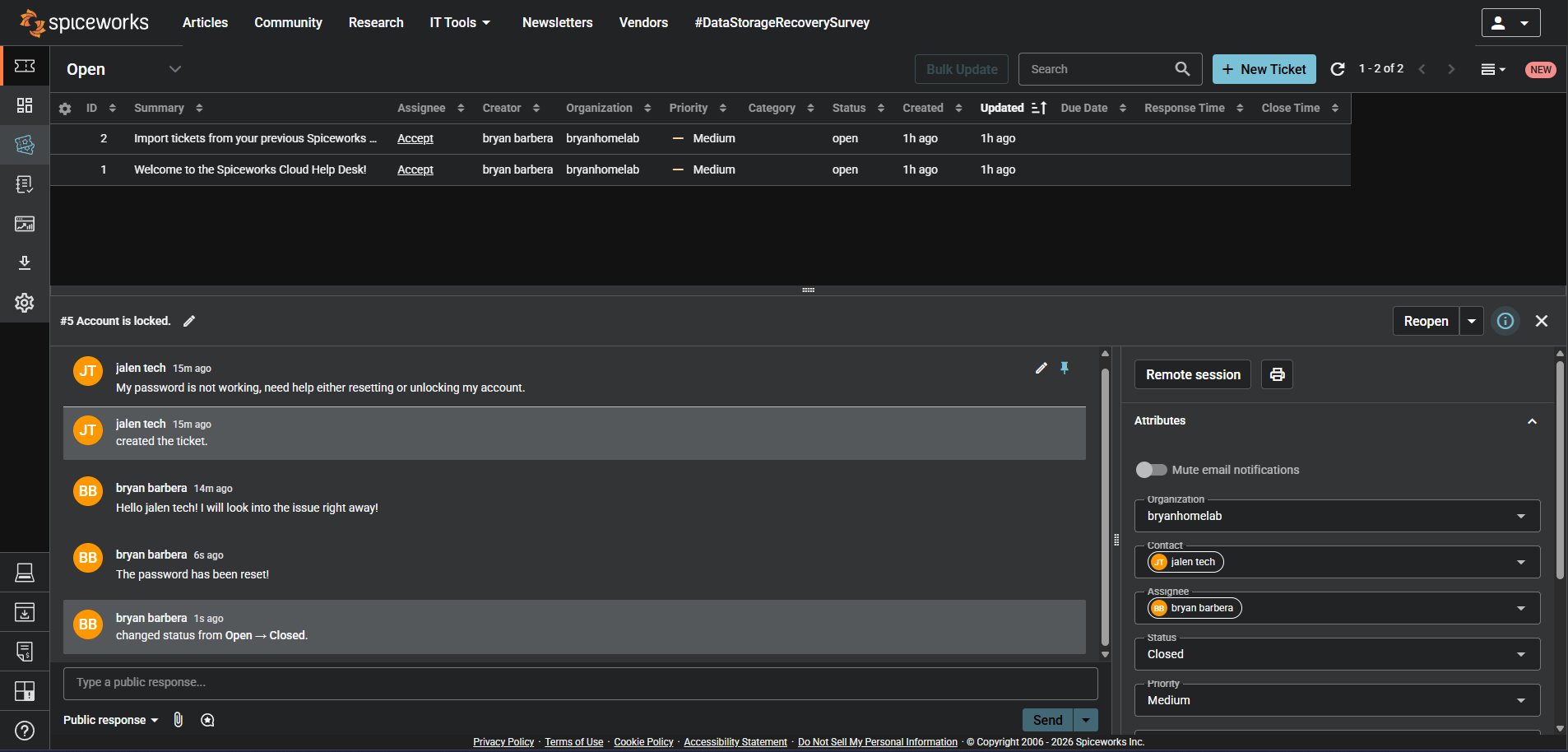Edit jalen tech's password comment
This screenshot has height=752, width=1568.
click(1041, 368)
